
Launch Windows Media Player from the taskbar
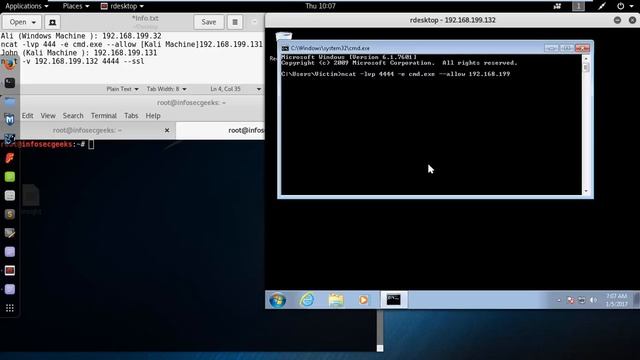tap(363, 300)
